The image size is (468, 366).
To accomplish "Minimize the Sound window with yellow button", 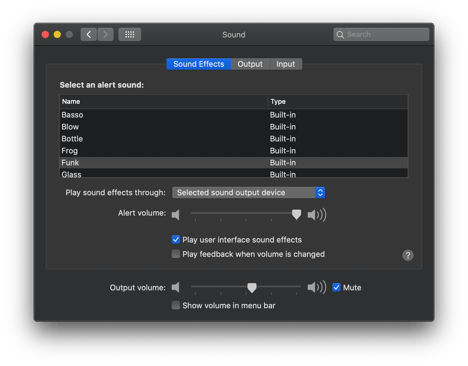I will coord(57,35).
